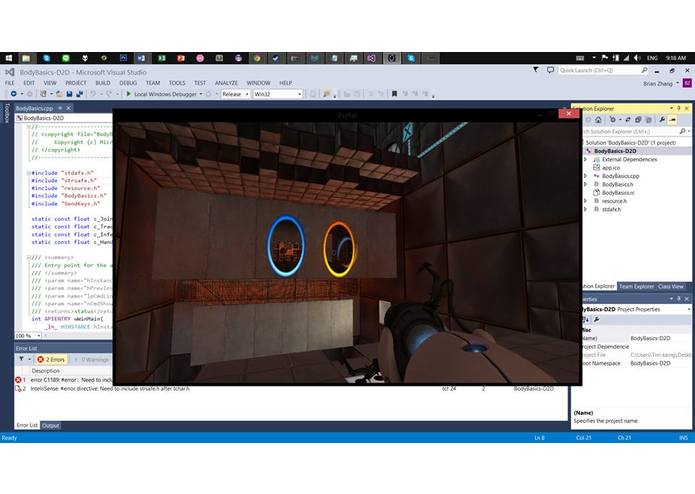This screenshot has height=494, width=695.
Task: Click the Open File folder icon
Action: coord(59,94)
